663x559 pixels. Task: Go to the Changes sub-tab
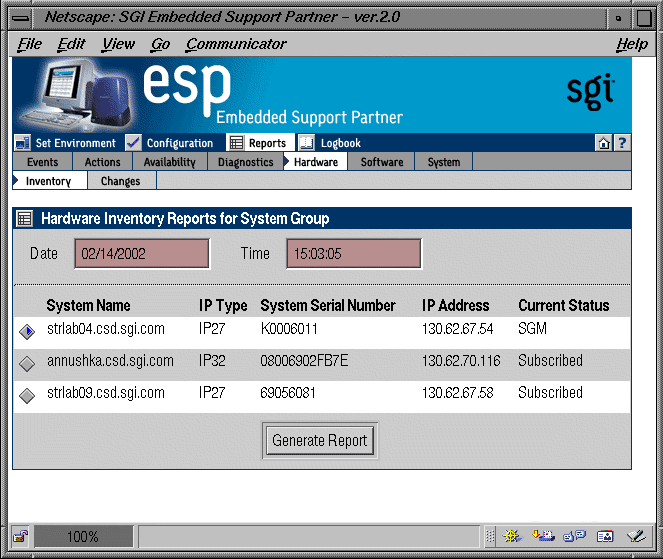pyautogui.click(x=120, y=181)
